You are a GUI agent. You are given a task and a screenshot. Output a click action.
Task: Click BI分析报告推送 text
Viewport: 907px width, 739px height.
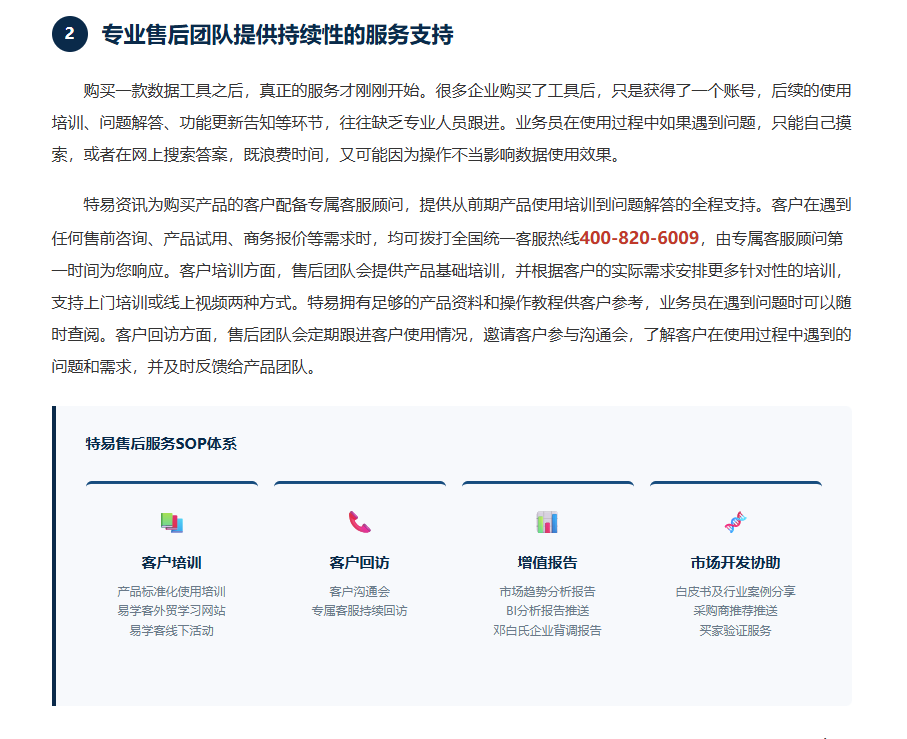click(x=547, y=611)
